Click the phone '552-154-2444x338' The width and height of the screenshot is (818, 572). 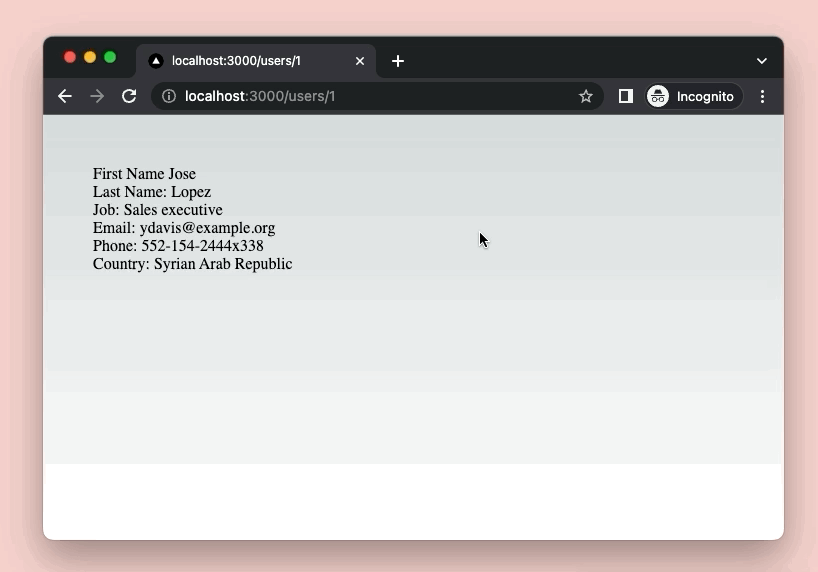pos(202,246)
